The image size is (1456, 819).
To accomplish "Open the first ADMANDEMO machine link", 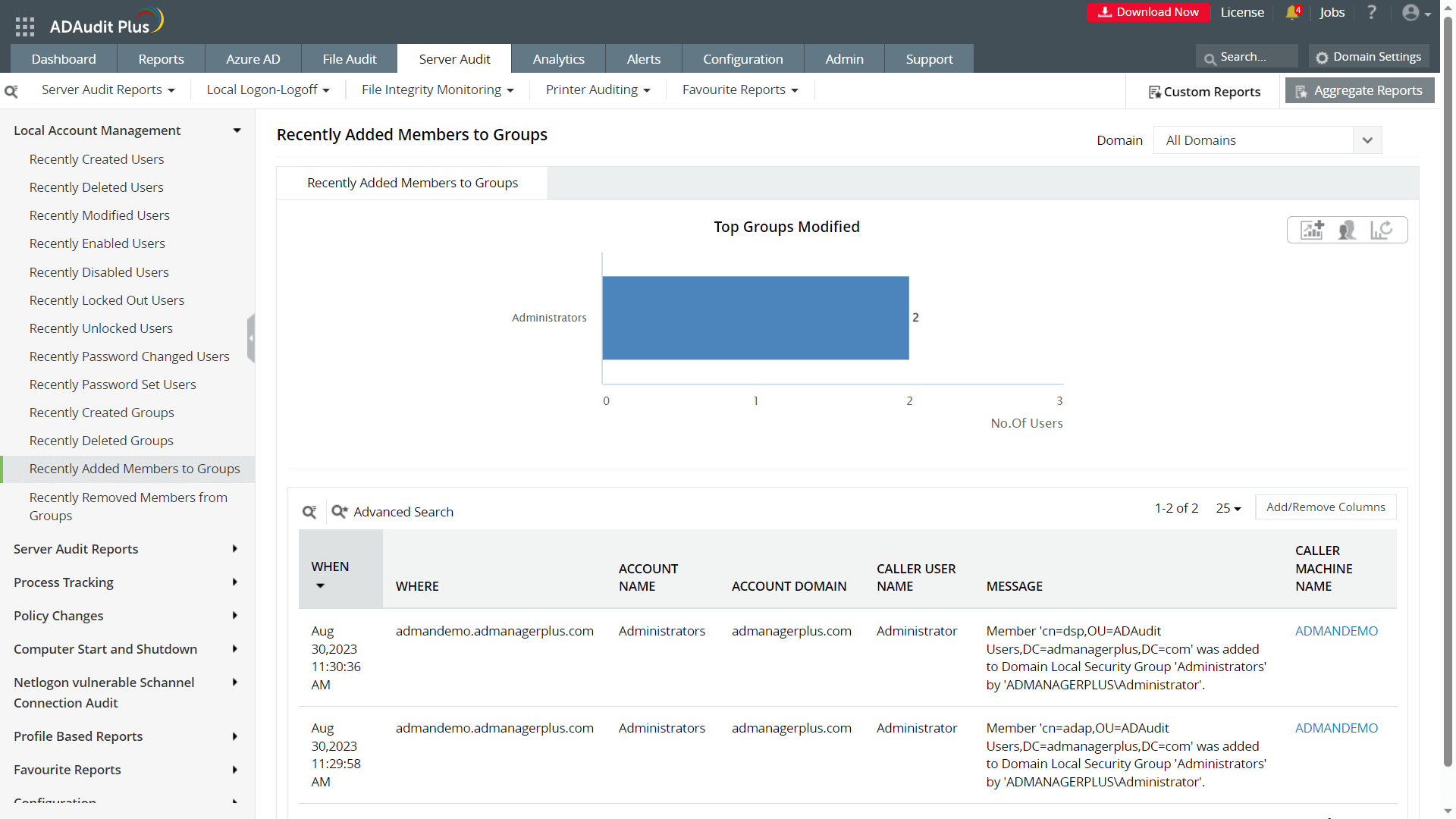I will 1336,631.
